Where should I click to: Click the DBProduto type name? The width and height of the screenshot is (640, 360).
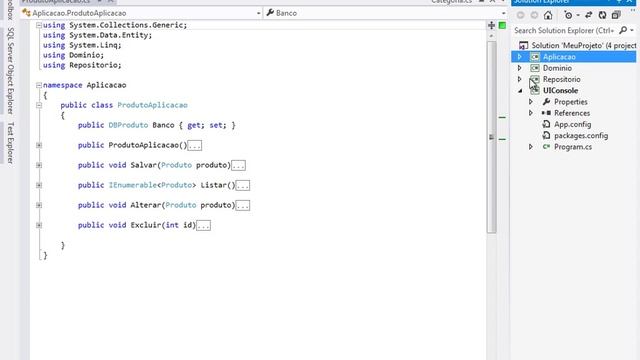coord(128,125)
